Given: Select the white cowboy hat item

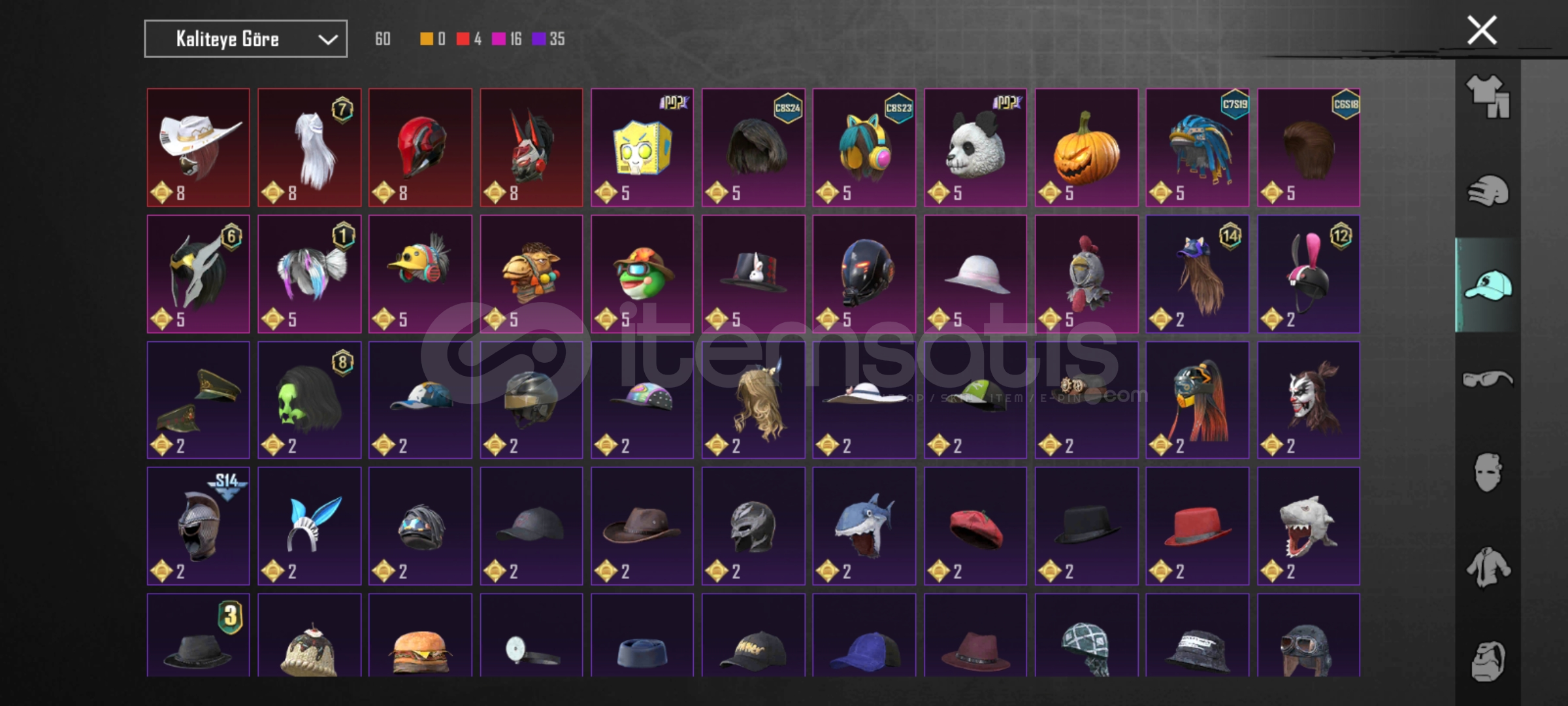Looking at the screenshot, I should point(198,148).
